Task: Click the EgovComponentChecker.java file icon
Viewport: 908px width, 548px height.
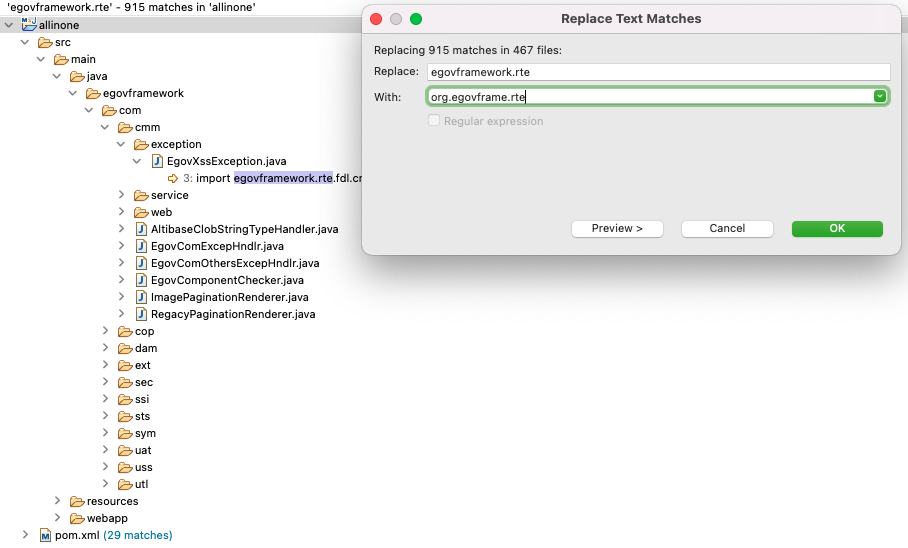Action: (141, 280)
